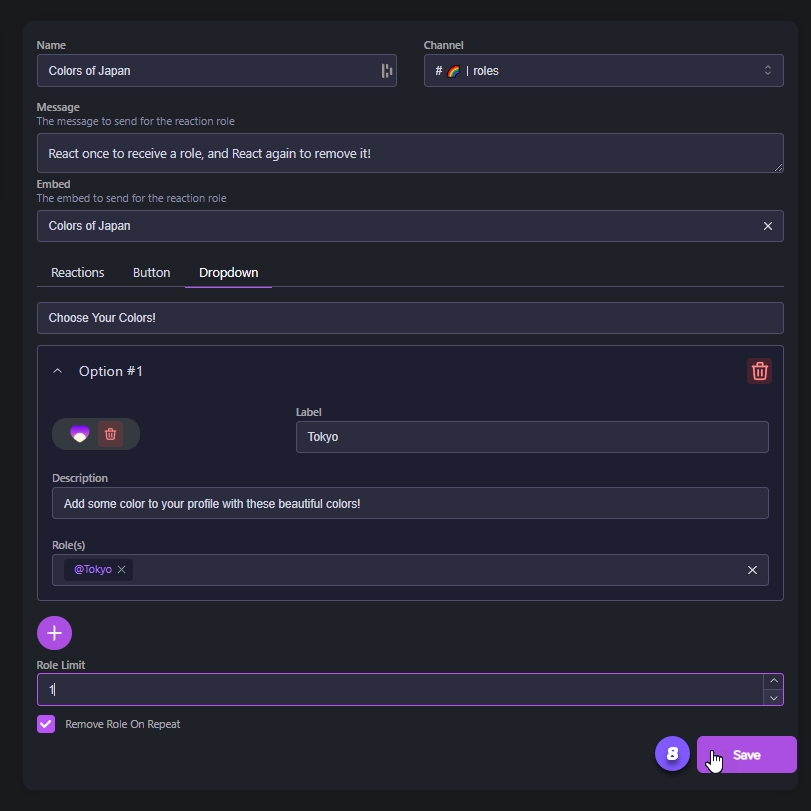Open the round purple badge beside Save

(672, 754)
